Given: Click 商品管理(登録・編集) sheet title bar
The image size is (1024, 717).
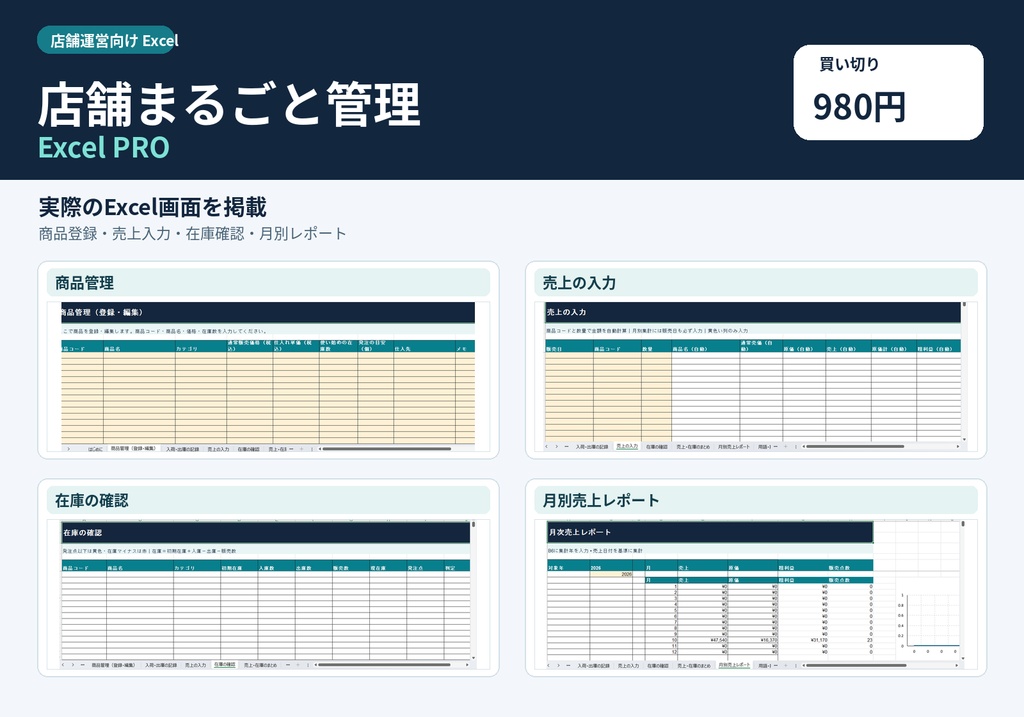Looking at the screenshot, I should (x=268, y=312).
